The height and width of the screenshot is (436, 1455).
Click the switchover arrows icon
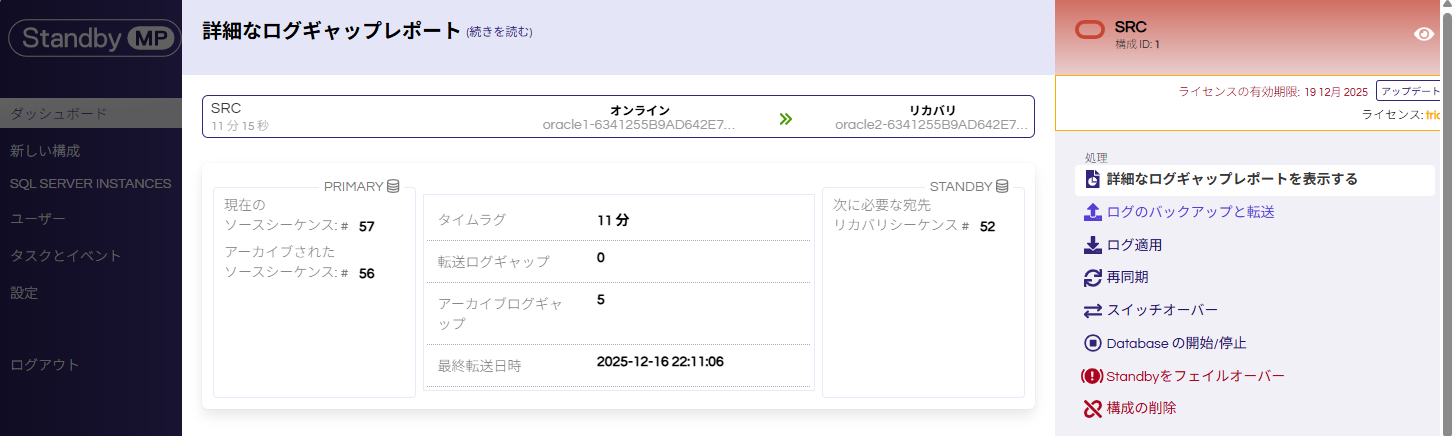tap(1092, 310)
